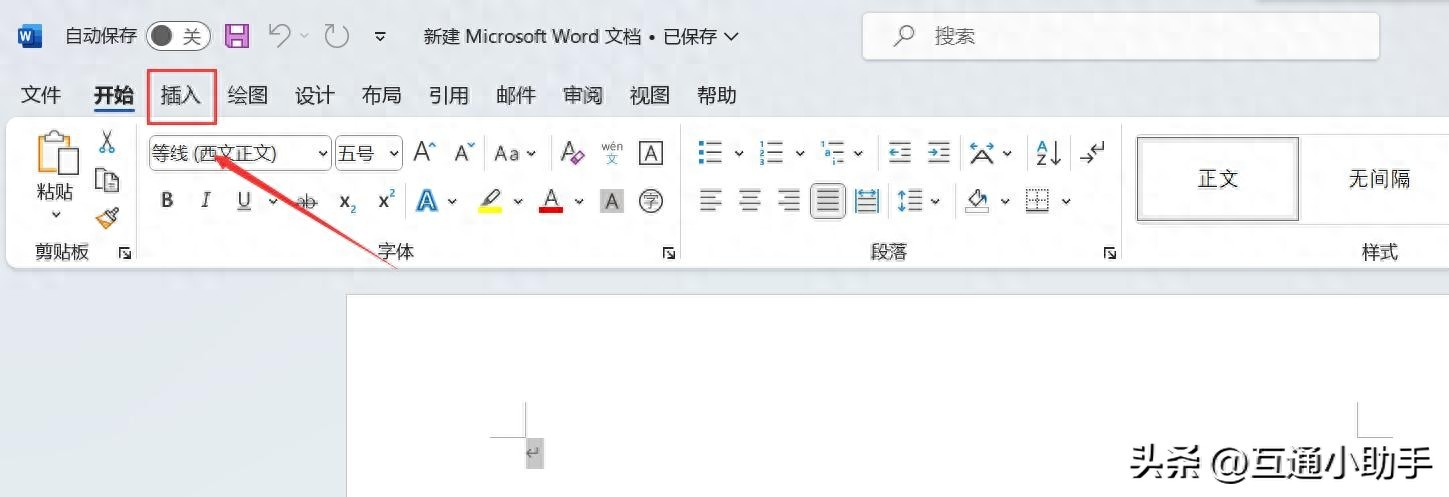Click the Save icon in title bar

pos(237,37)
